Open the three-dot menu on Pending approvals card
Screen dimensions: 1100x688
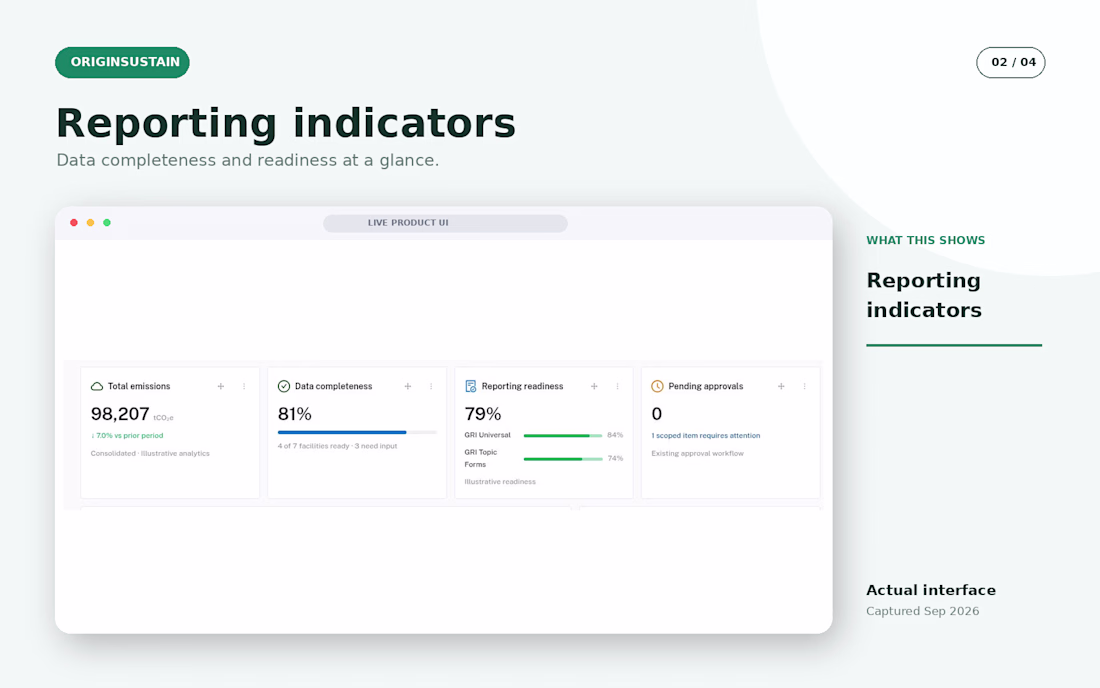[805, 386]
